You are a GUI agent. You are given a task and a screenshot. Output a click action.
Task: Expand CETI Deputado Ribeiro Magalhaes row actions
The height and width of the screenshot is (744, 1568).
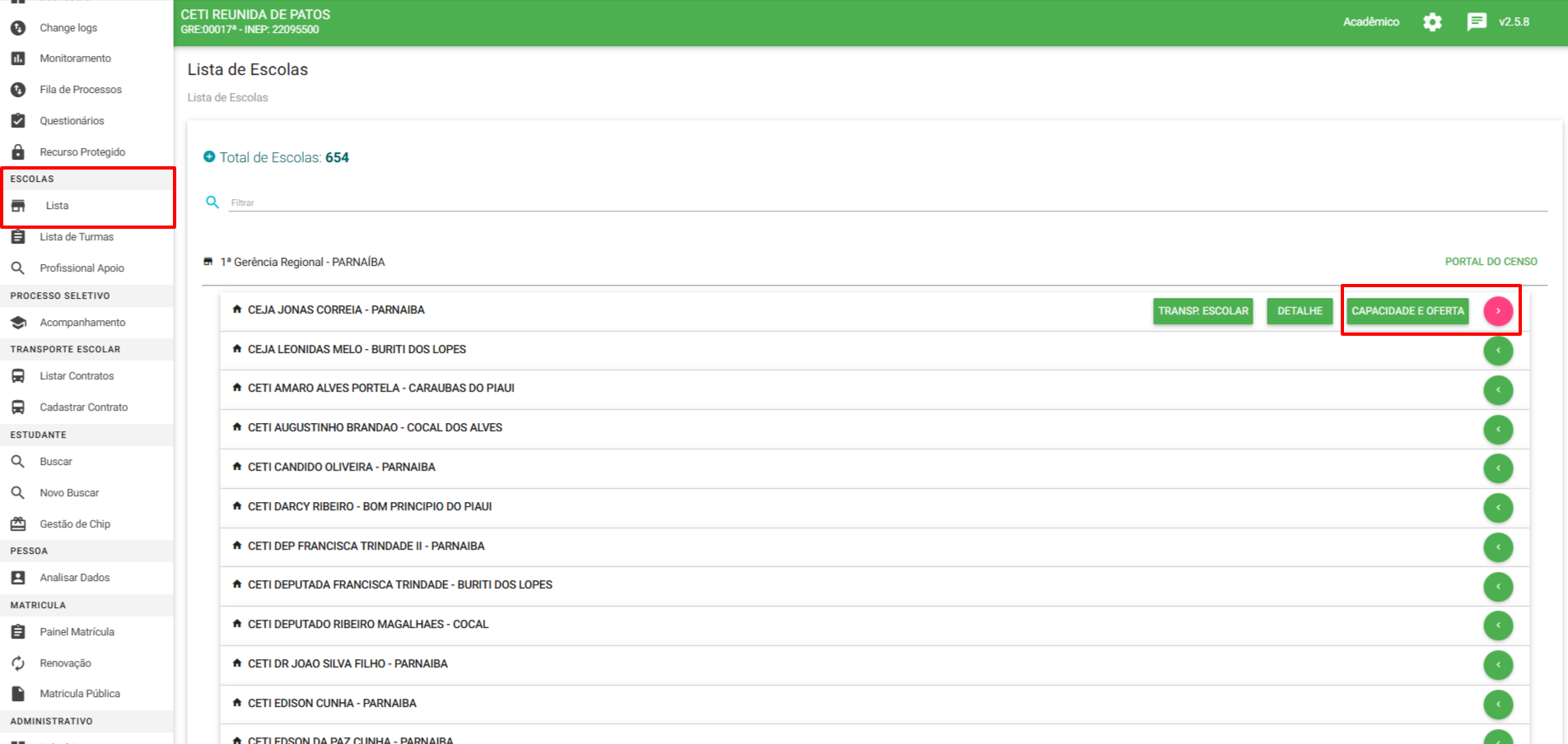[1498, 625]
